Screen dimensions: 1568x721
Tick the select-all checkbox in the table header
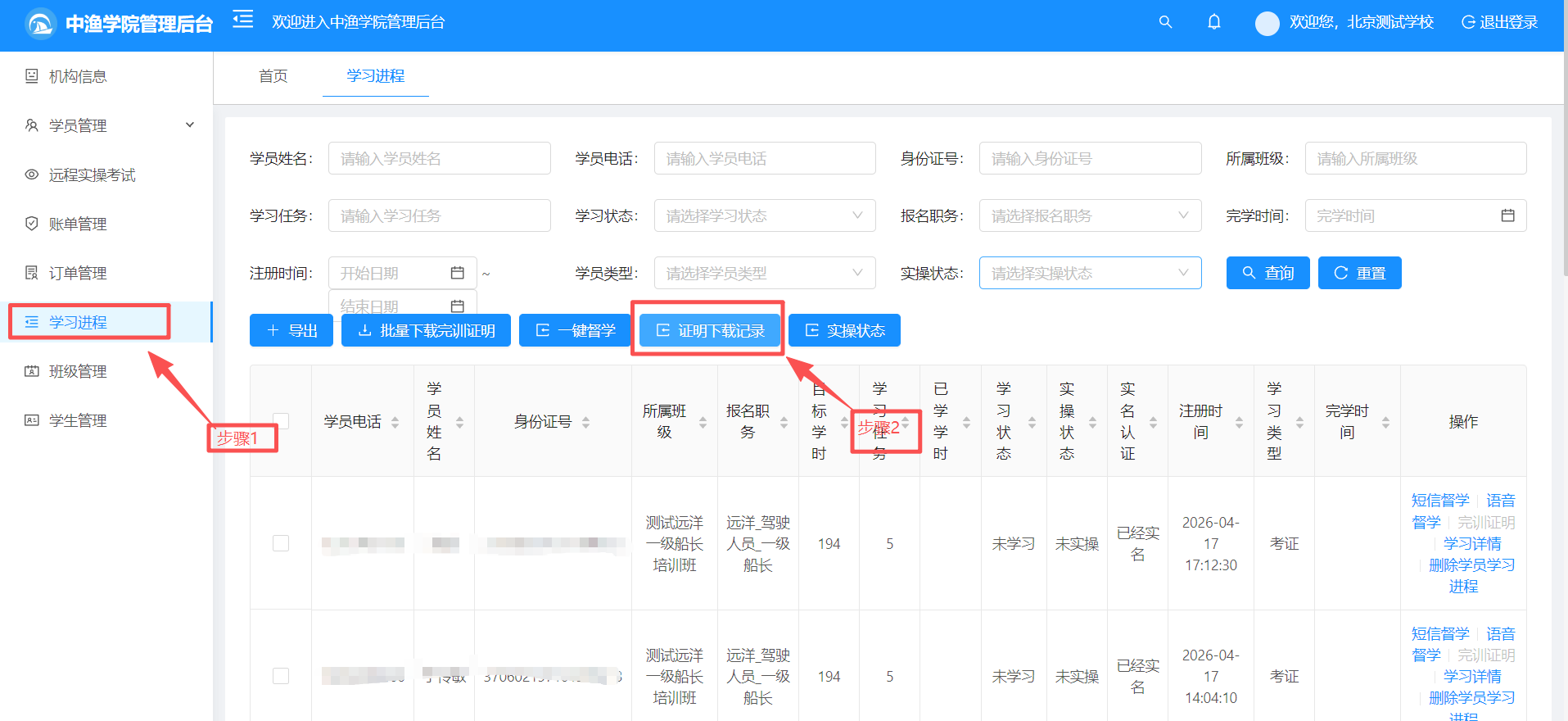[x=281, y=421]
